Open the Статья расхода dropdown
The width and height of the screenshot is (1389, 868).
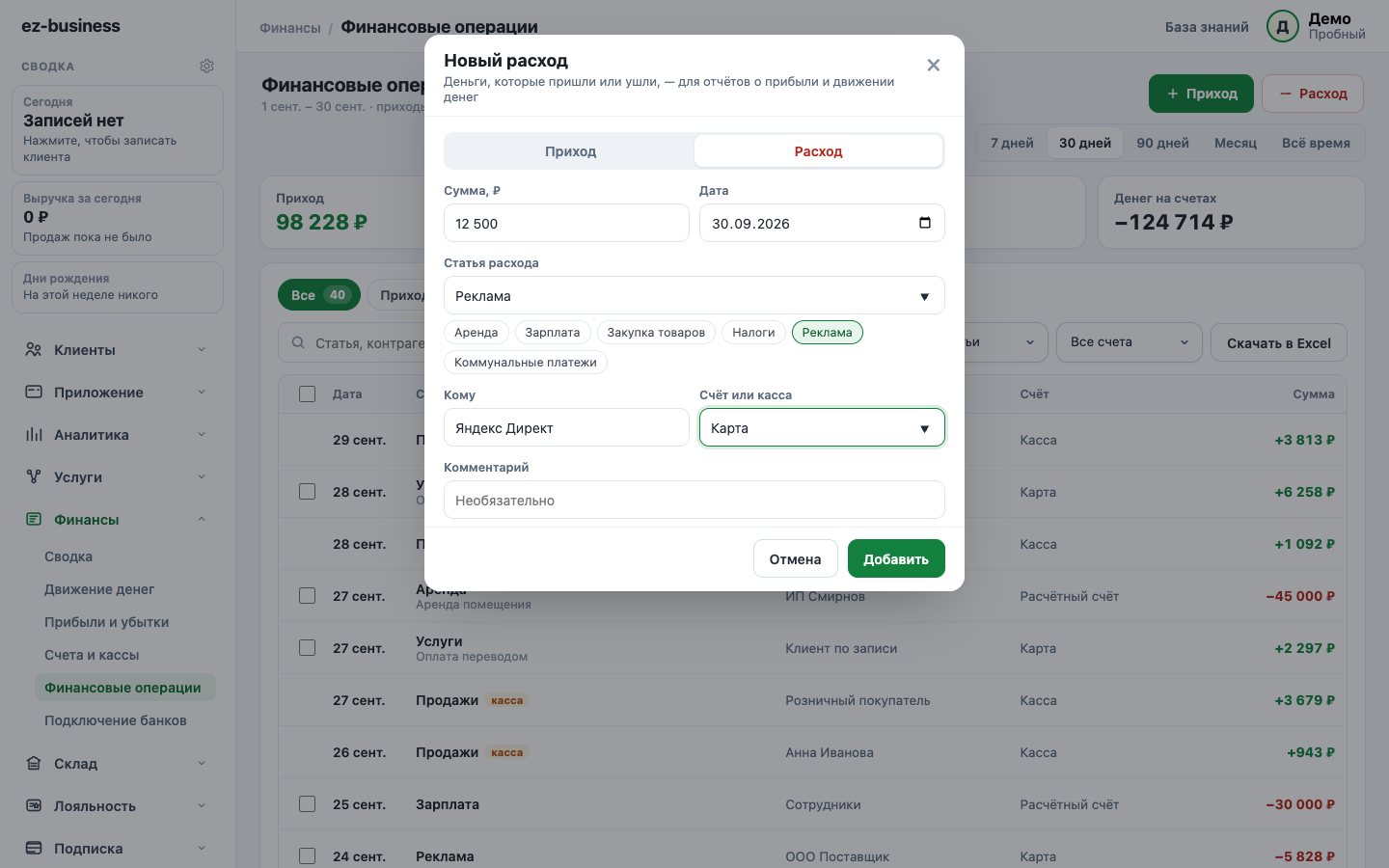pos(694,295)
